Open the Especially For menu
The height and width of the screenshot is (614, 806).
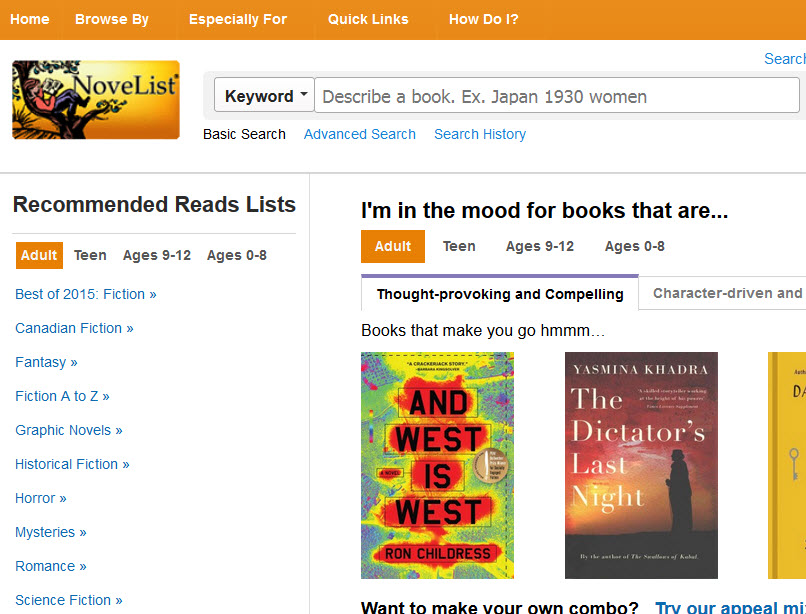pyautogui.click(x=237, y=20)
